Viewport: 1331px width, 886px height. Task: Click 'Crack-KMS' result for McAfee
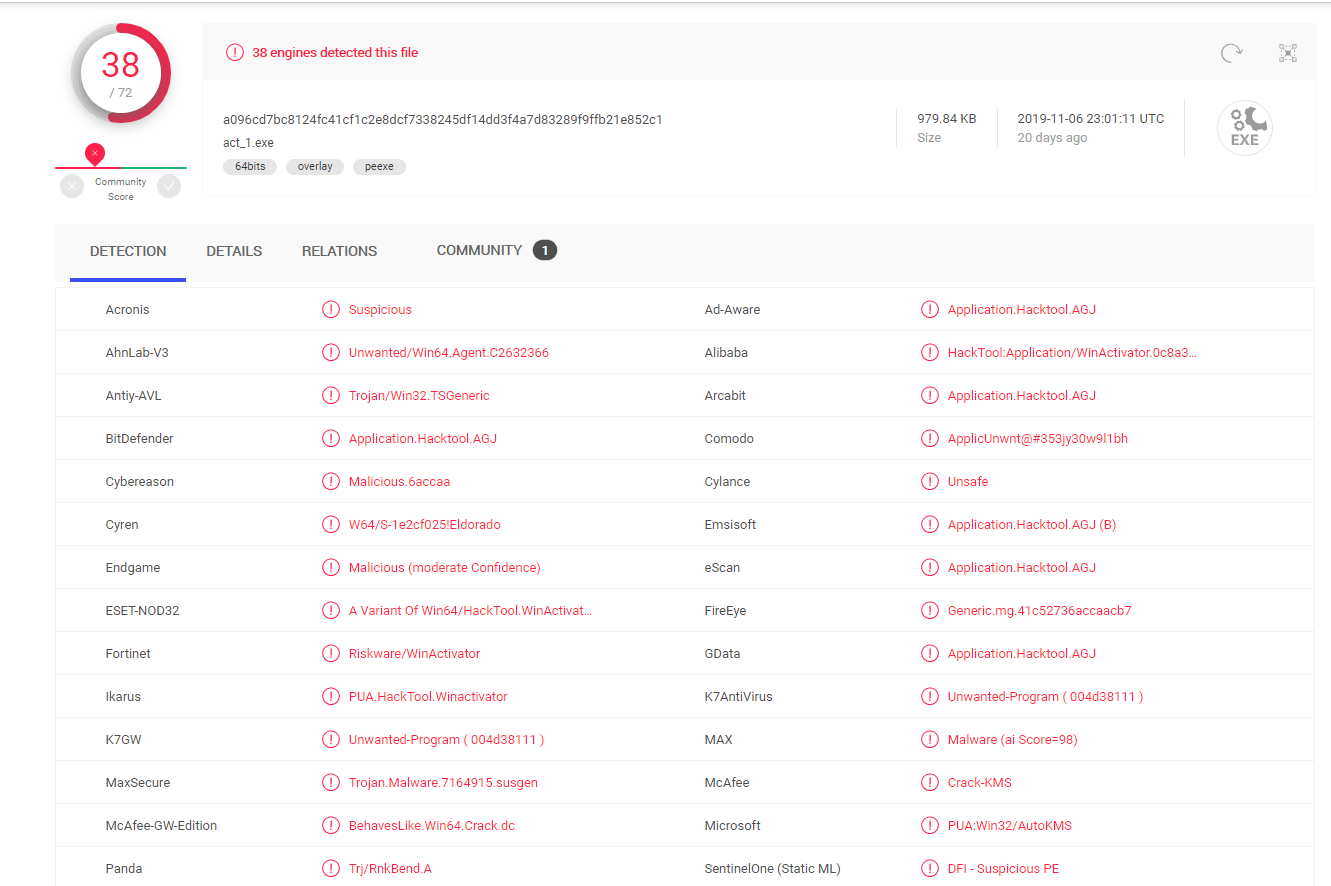[980, 782]
